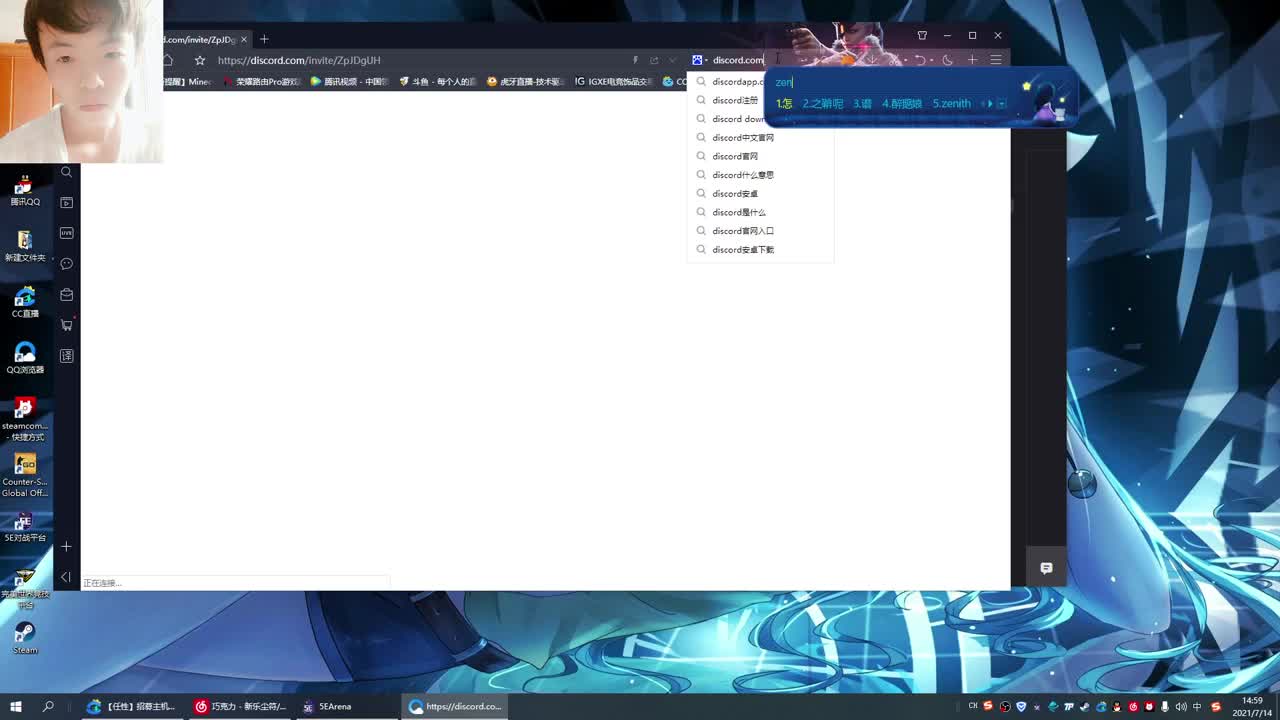1280x720 pixels.
Task: Pick IME candidate 4.醉翘娘
Action: point(901,103)
